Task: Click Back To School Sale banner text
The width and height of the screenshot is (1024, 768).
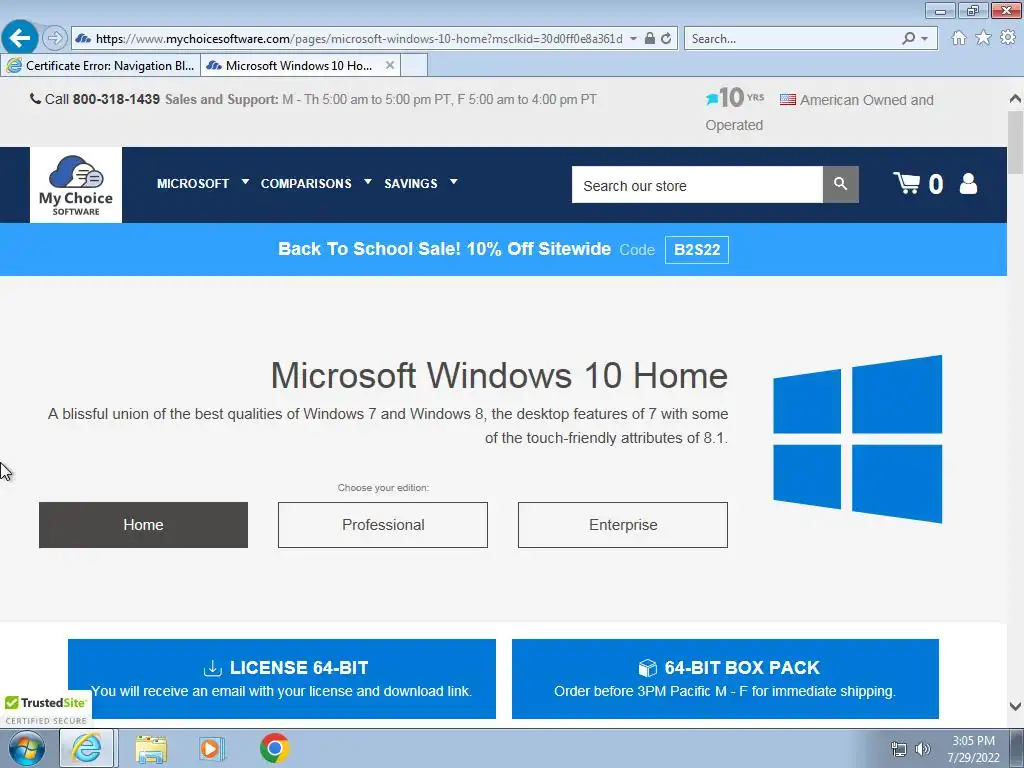Action: [x=444, y=249]
